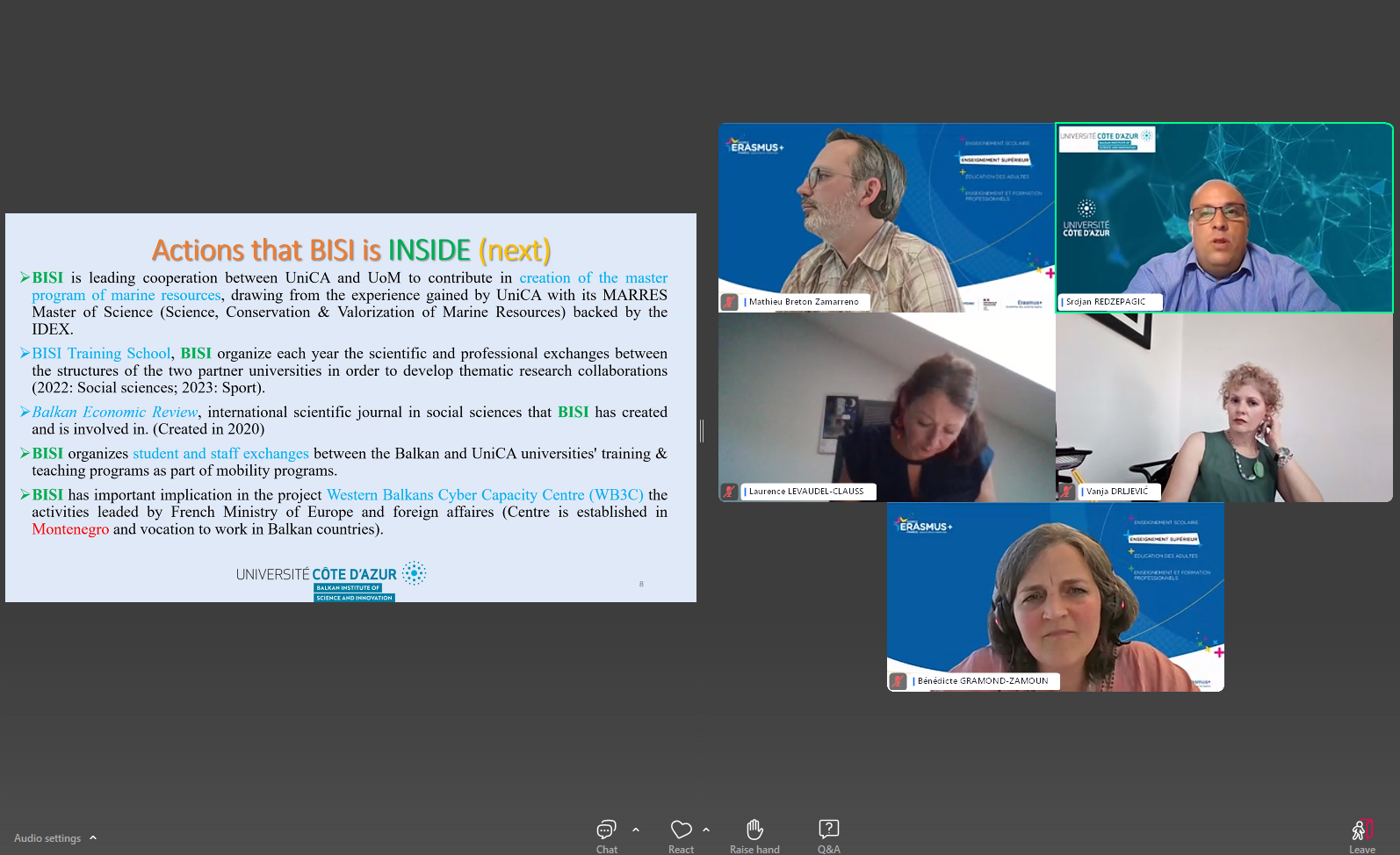1400x855 pixels.
Task: Open the Q&A panel
Action: (828, 836)
